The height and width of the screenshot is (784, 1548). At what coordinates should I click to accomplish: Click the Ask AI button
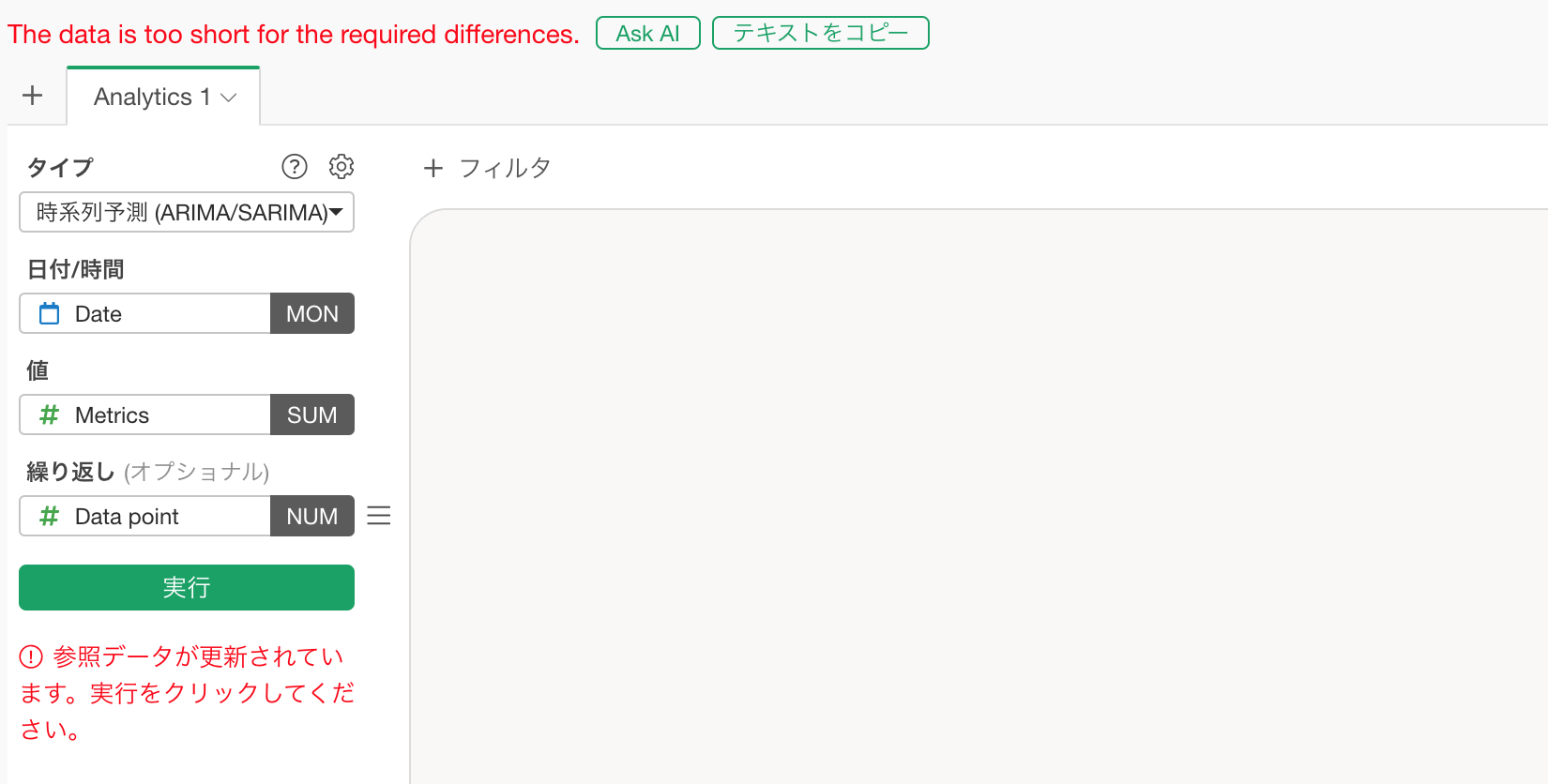(x=648, y=33)
